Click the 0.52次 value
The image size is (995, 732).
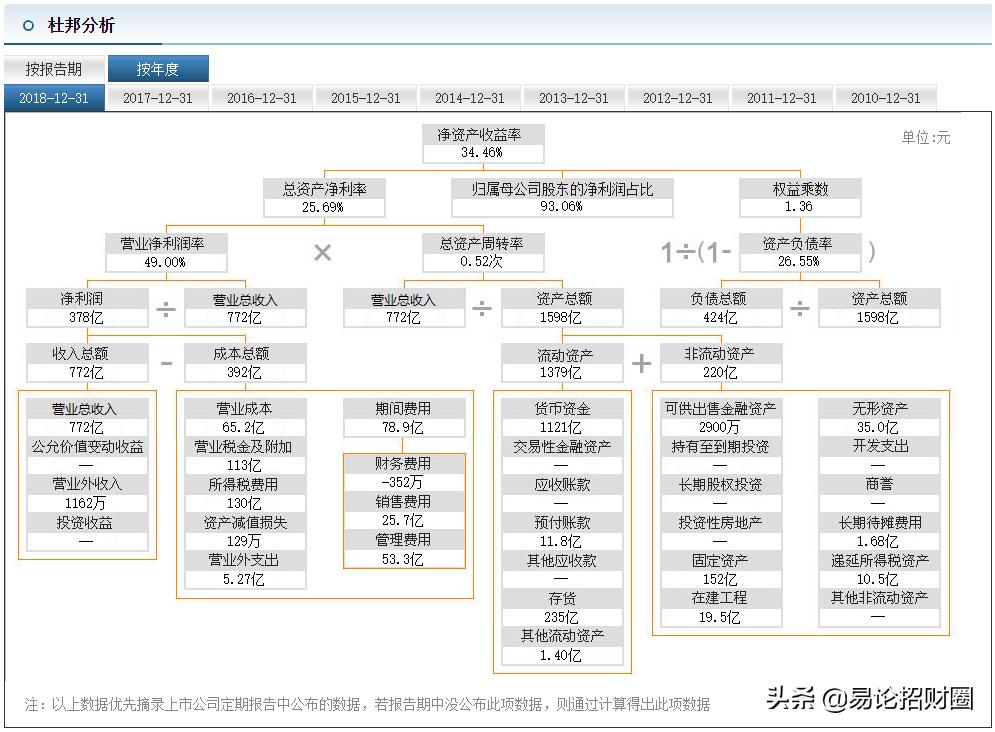pos(482,261)
